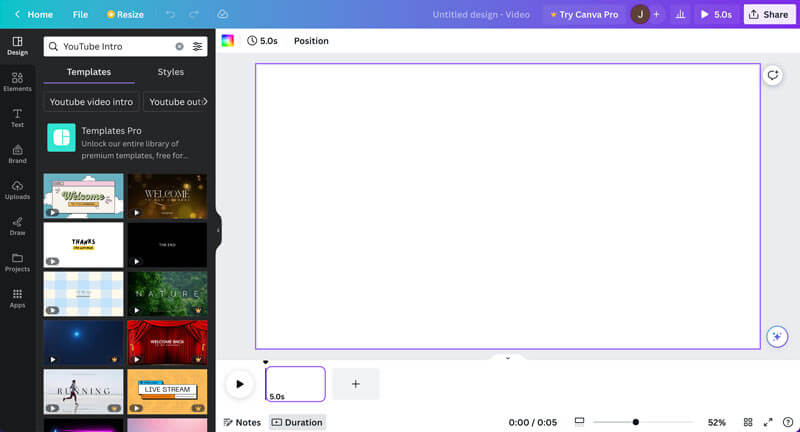The height and width of the screenshot is (432, 800).
Task: Click the blank video canvas page
Action: 508,206
